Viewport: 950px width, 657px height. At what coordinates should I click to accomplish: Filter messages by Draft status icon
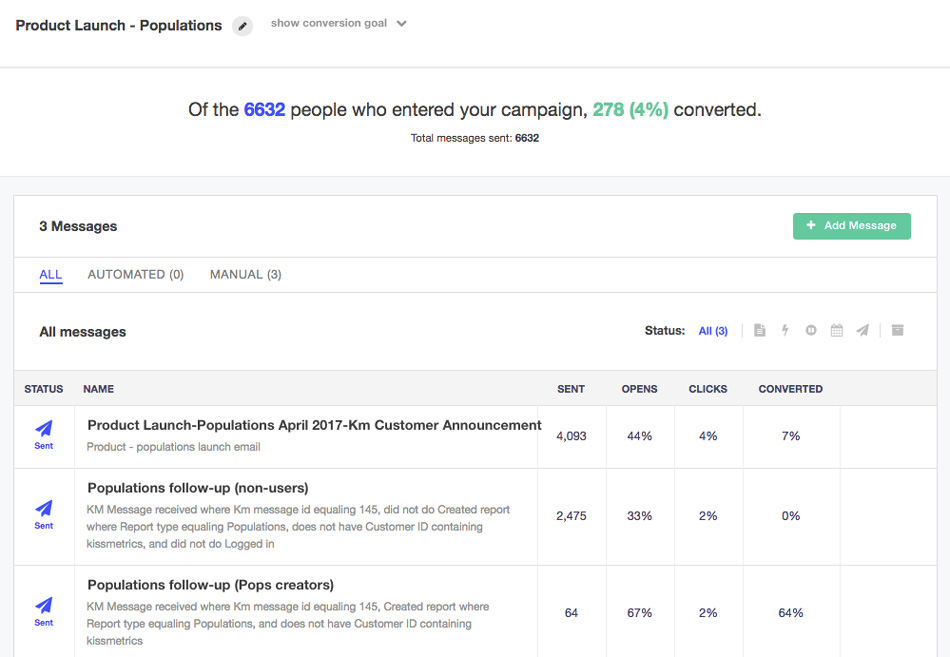tap(760, 330)
